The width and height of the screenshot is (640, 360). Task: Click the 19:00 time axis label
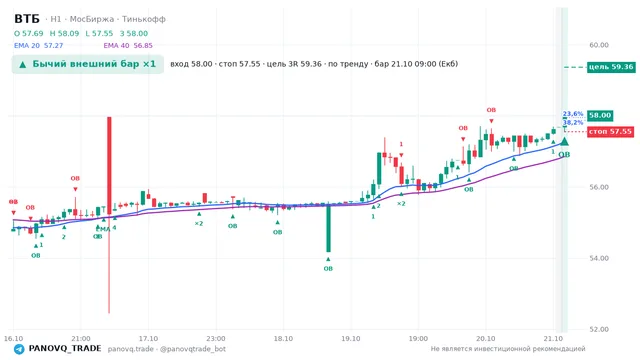(x=418, y=338)
